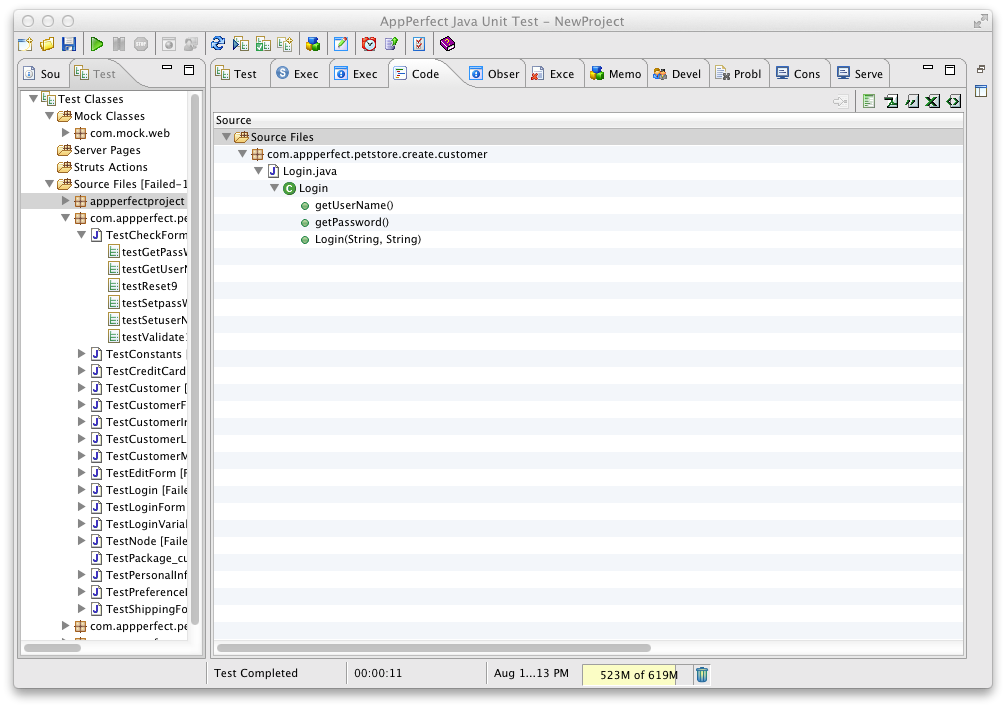Collapse com.appperfect.petstore.create.customer package
The height and width of the screenshot is (708, 1006).
[243, 154]
